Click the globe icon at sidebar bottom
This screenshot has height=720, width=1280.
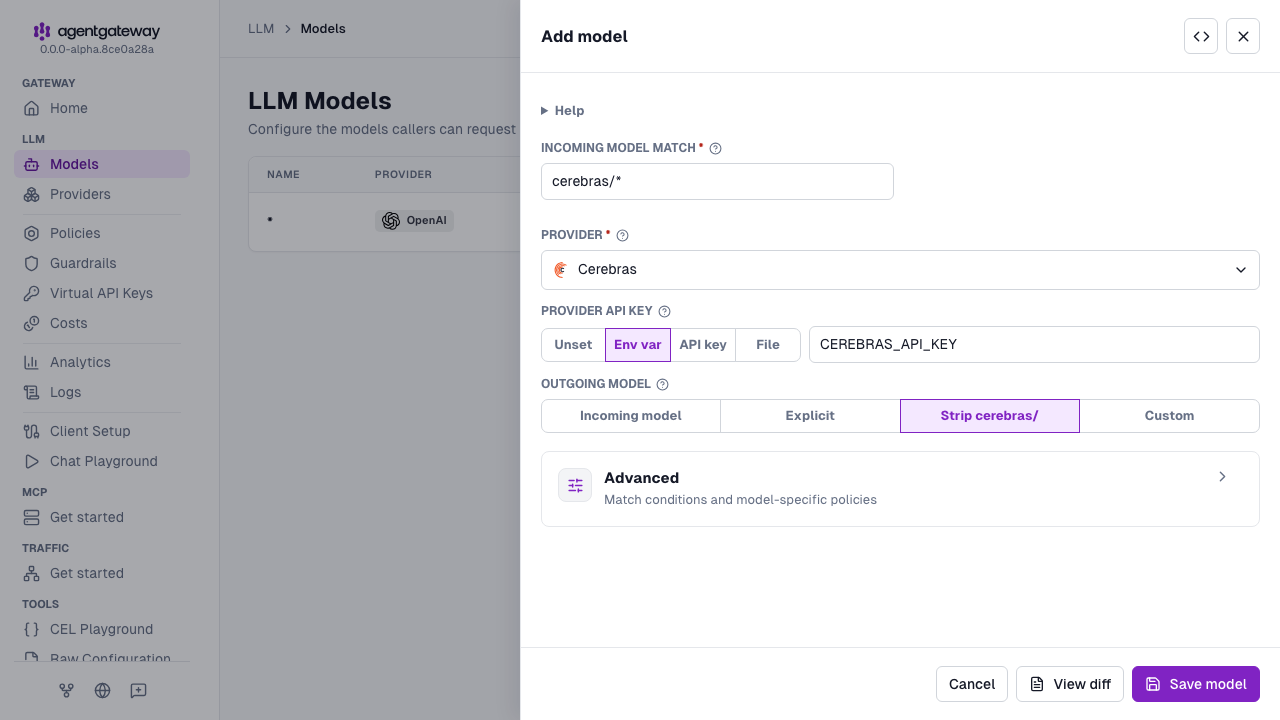pos(102,690)
